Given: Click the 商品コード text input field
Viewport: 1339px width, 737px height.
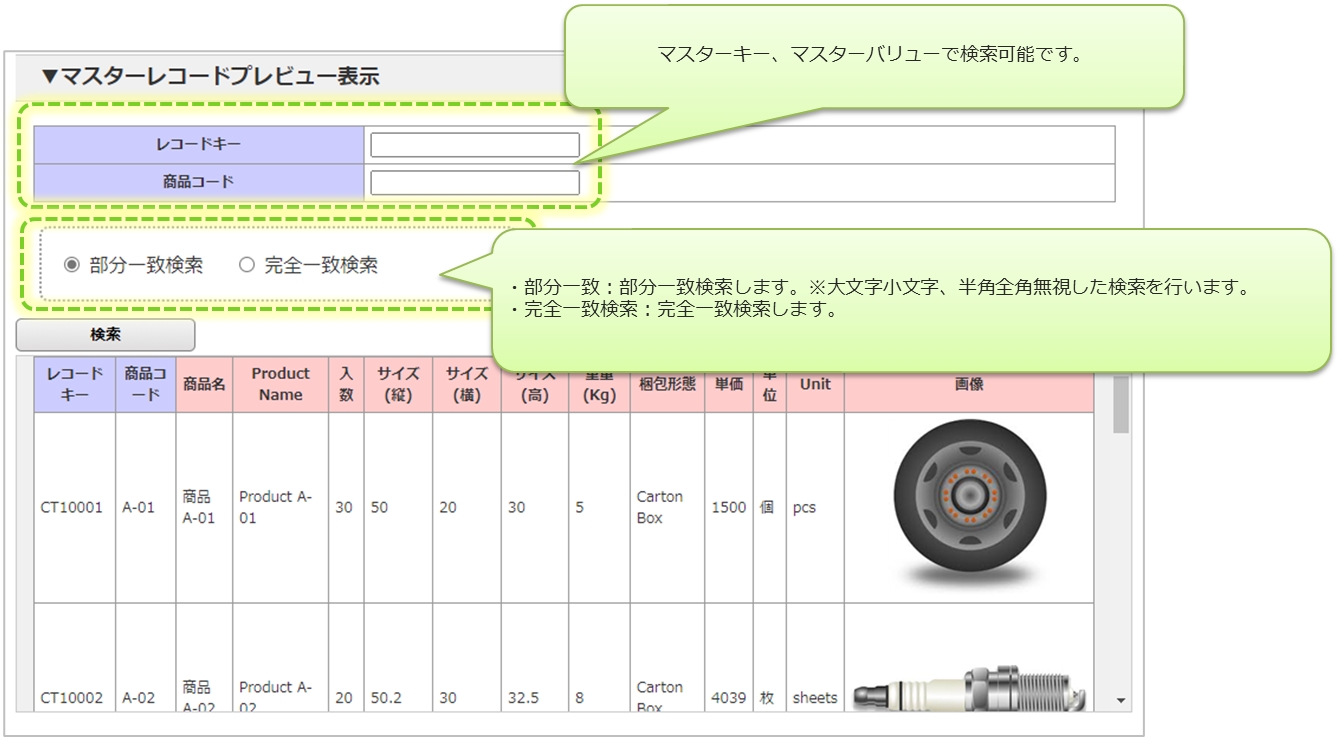Looking at the screenshot, I should click(x=474, y=183).
